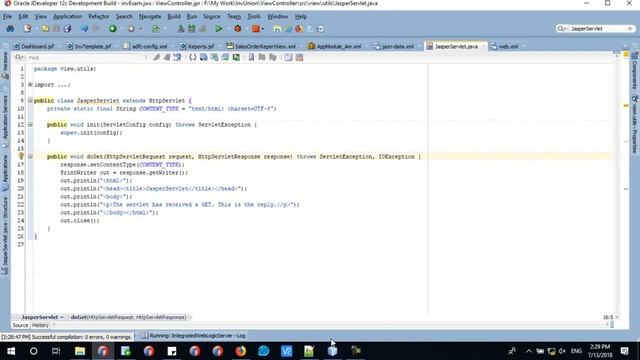640x360 pixels.
Task: Collapse the init method fold at line 12
Action: (x=30, y=124)
